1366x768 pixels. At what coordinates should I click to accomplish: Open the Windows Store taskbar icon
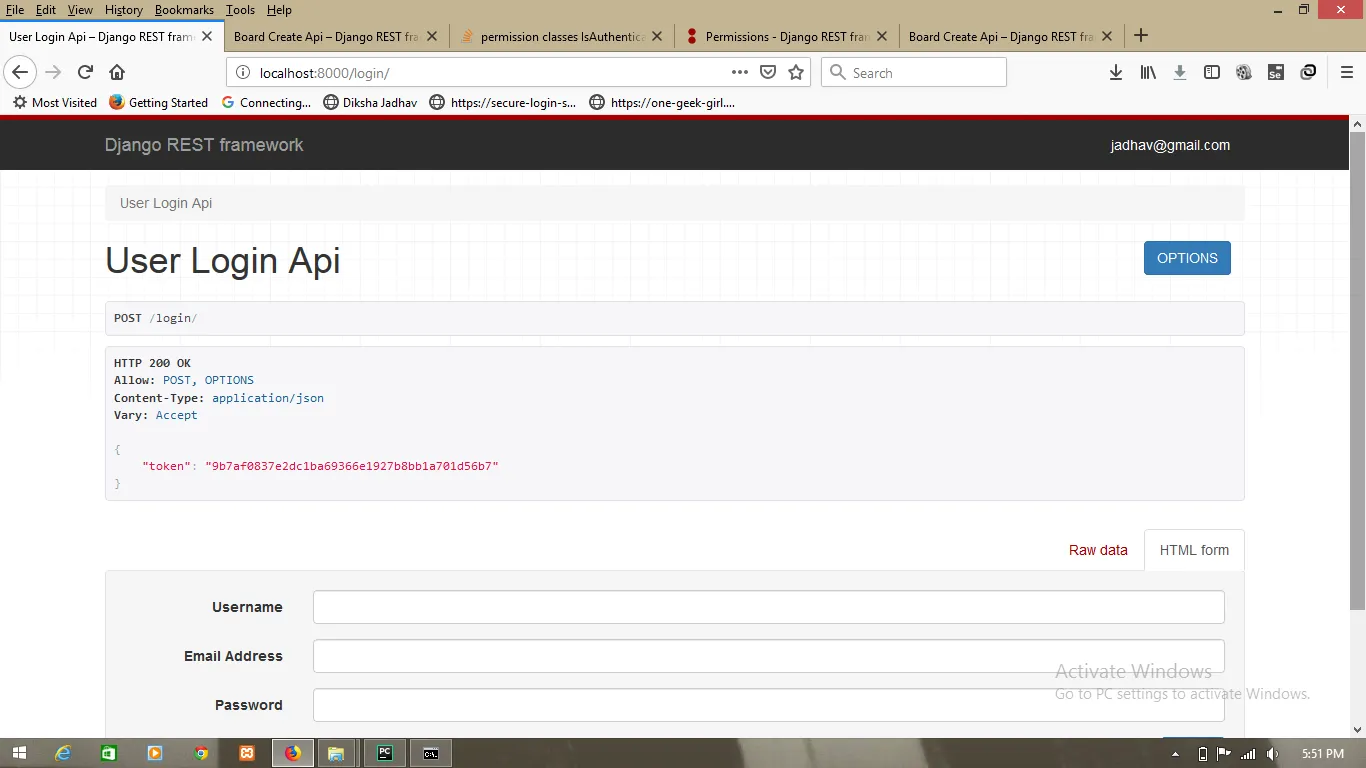[x=109, y=753]
